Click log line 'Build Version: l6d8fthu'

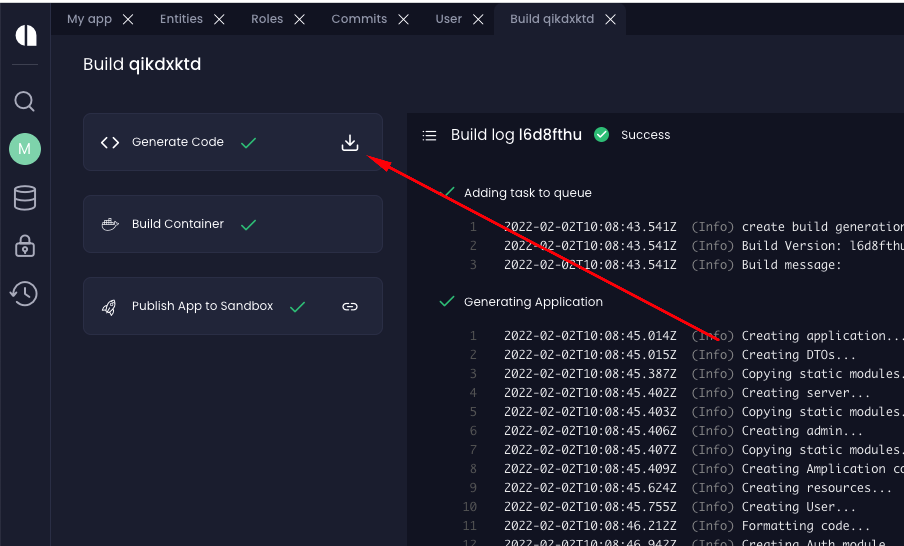pyautogui.click(x=823, y=246)
